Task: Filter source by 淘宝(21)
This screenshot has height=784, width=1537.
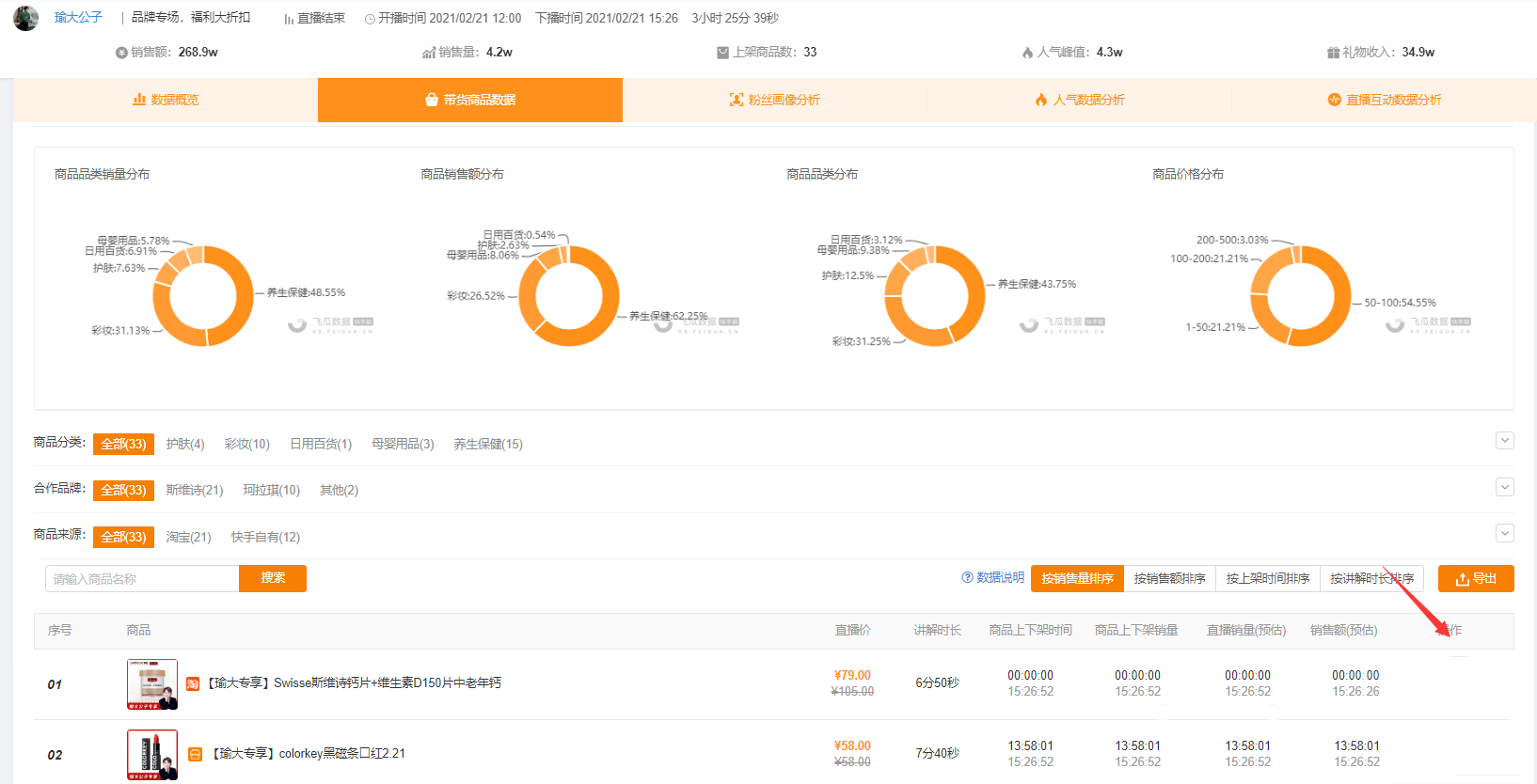Action: (188, 537)
